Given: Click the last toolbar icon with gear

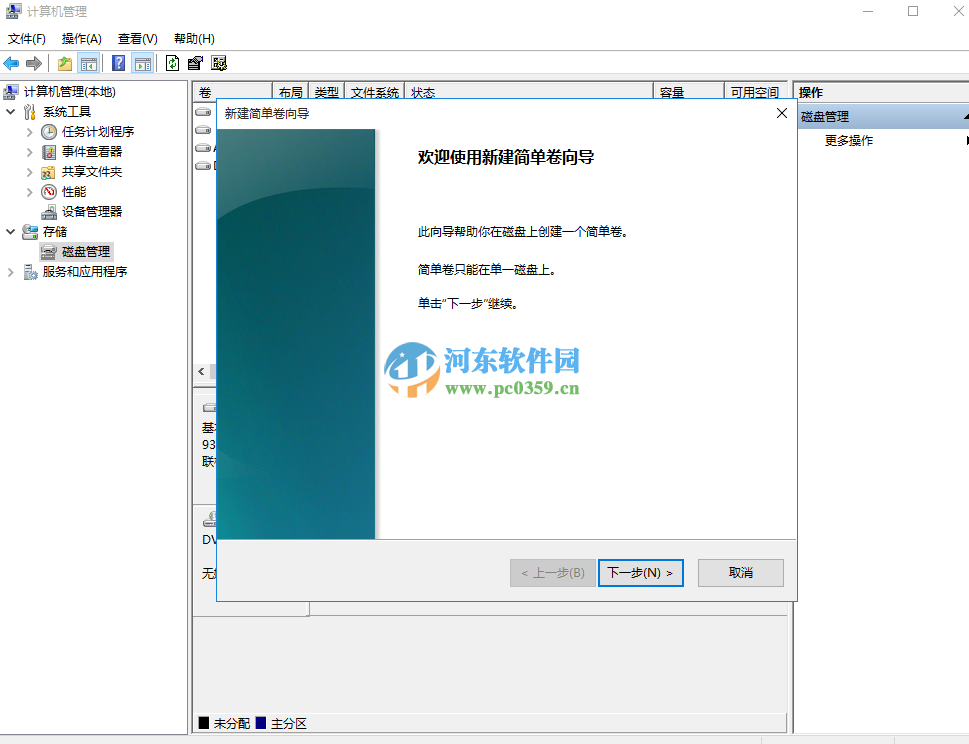Looking at the screenshot, I should 218,63.
